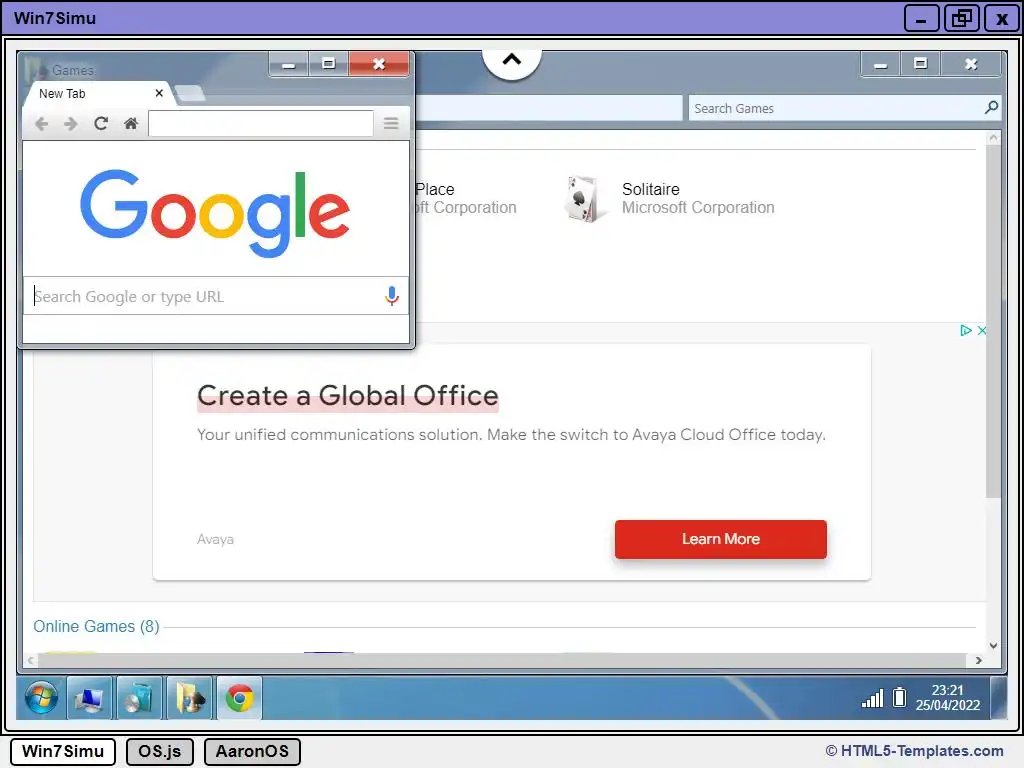
Task: Open the Chrome hamburger menu
Action: click(x=391, y=123)
